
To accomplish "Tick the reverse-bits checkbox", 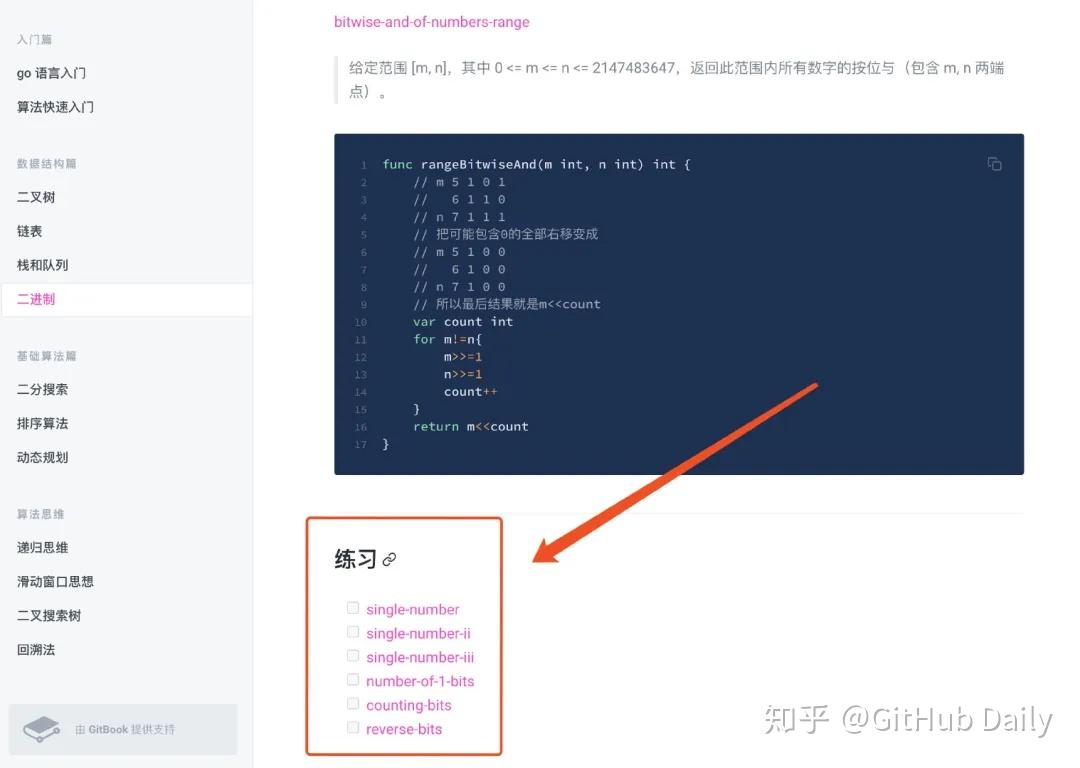I will tap(353, 727).
